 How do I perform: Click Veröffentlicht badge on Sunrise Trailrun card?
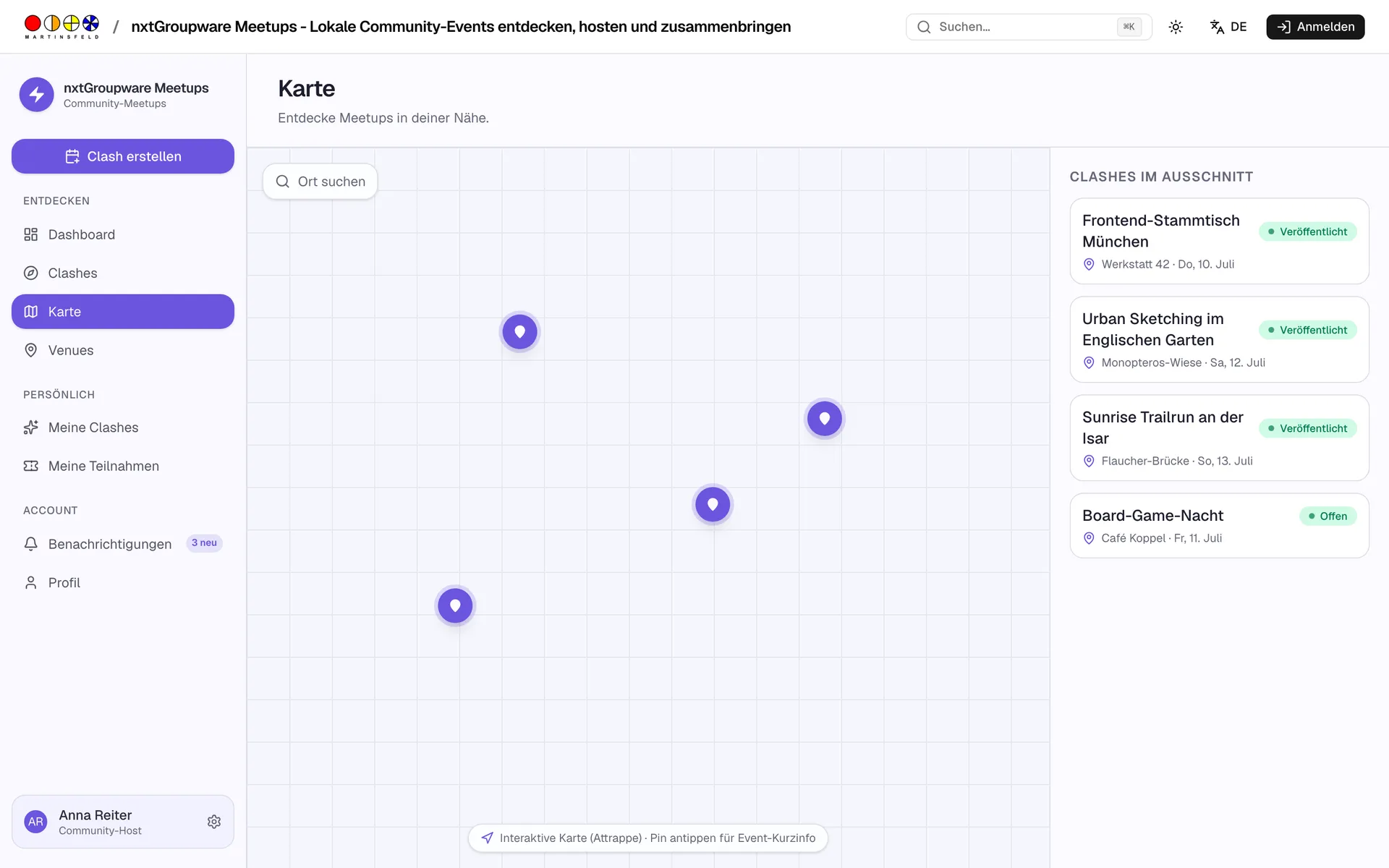click(1307, 428)
